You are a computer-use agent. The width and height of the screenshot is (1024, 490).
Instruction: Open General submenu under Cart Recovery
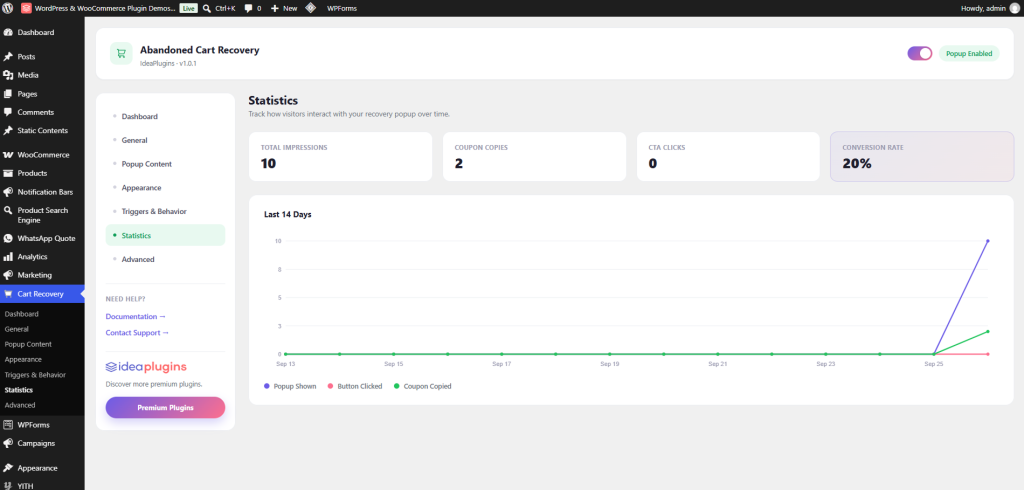point(16,329)
